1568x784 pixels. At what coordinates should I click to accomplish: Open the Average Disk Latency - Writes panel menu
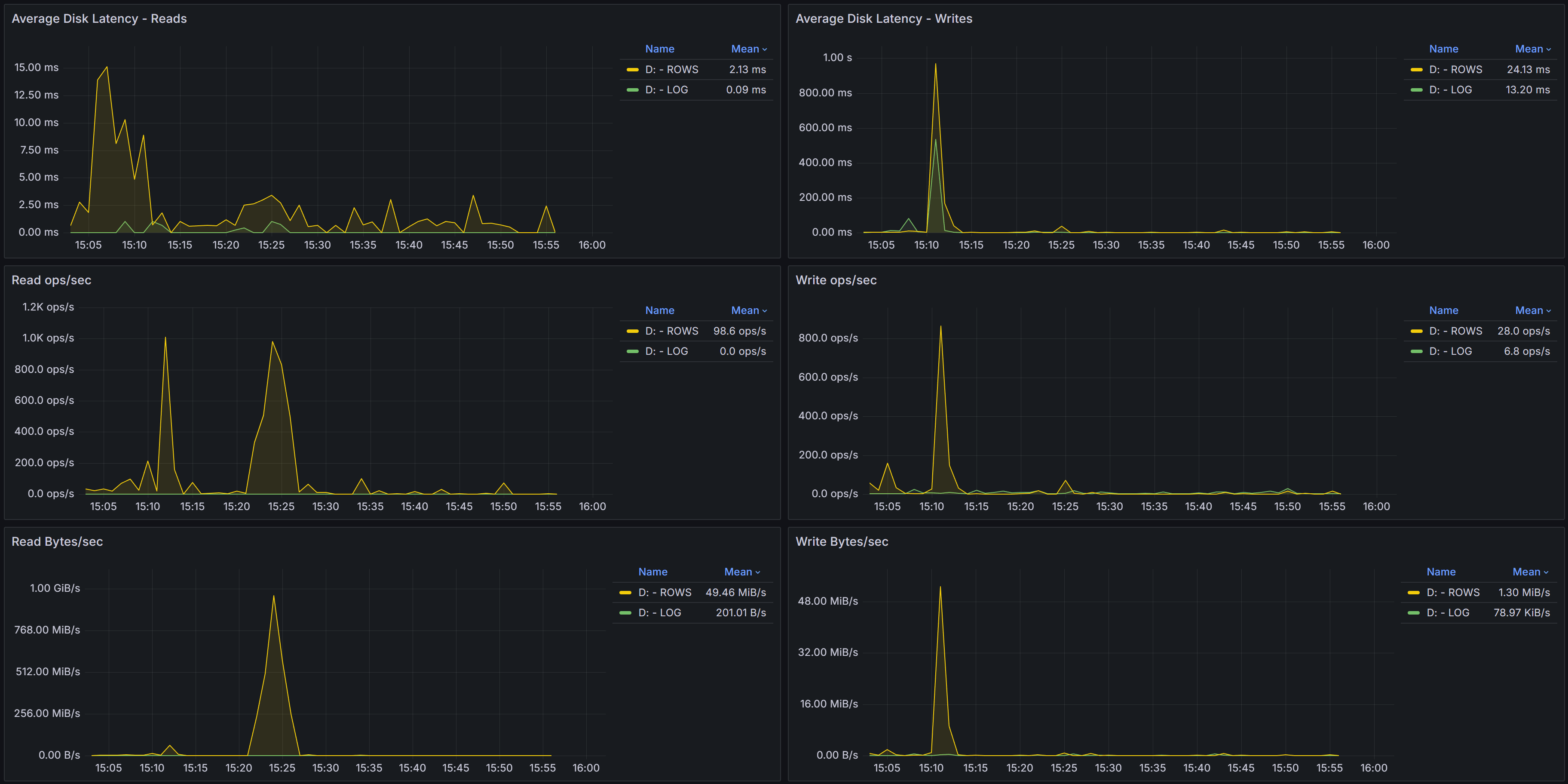884,18
